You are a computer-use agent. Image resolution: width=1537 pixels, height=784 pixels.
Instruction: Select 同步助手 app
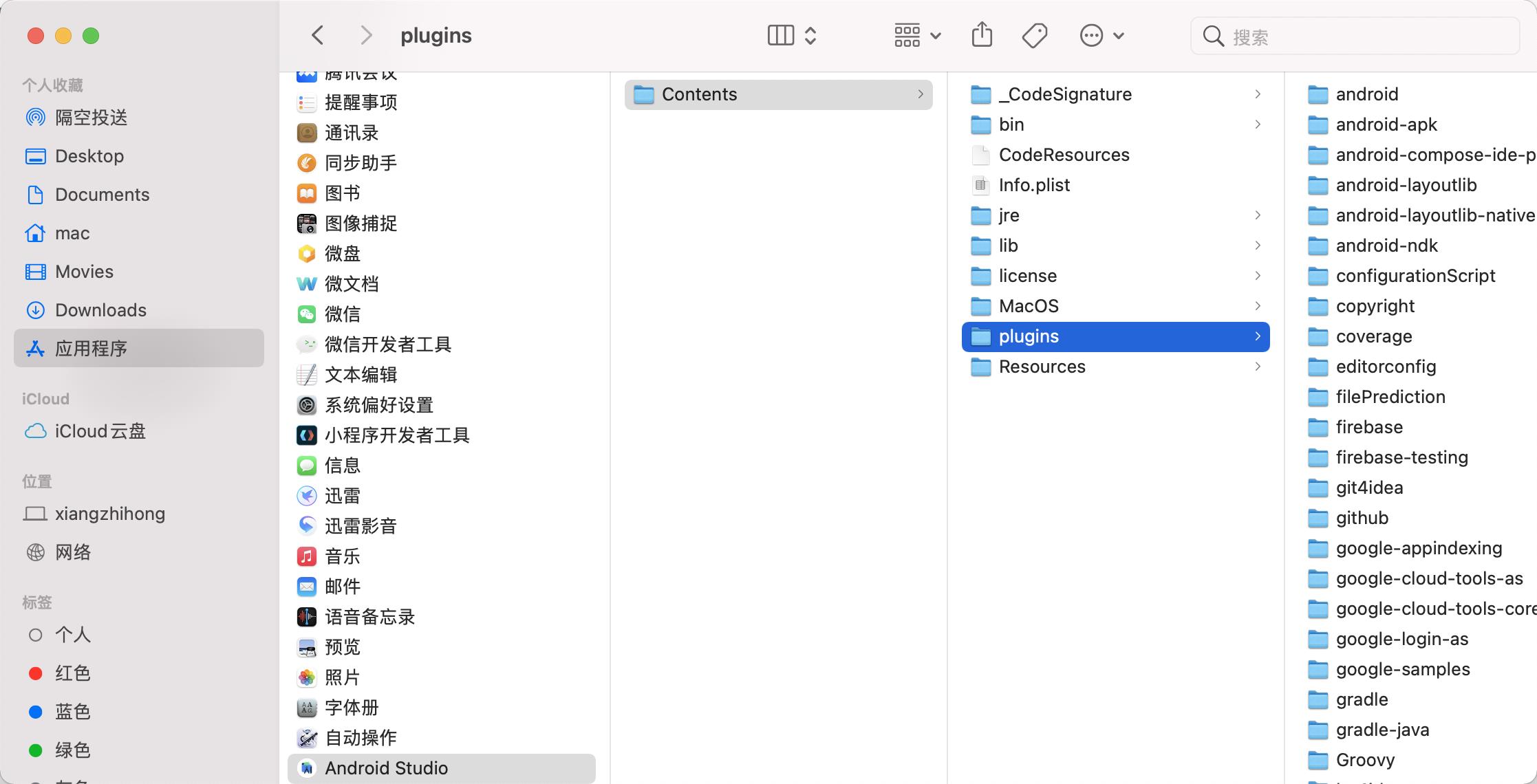point(442,163)
